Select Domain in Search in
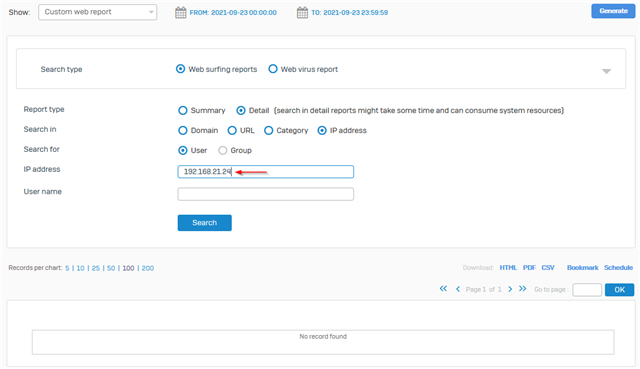Image resolution: width=640 pixels, height=369 pixels. pyautogui.click(x=182, y=131)
